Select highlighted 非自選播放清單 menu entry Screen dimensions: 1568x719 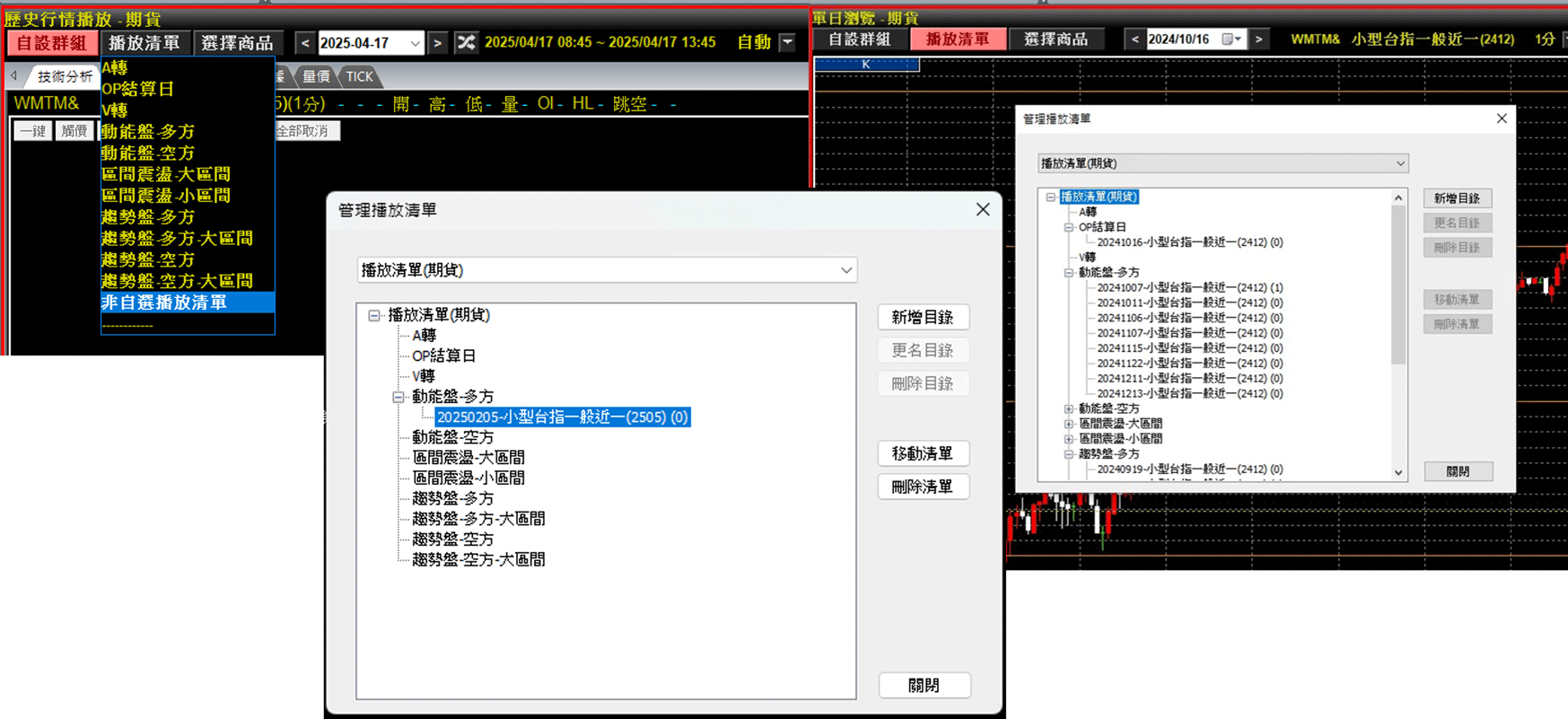pos(188,303)
